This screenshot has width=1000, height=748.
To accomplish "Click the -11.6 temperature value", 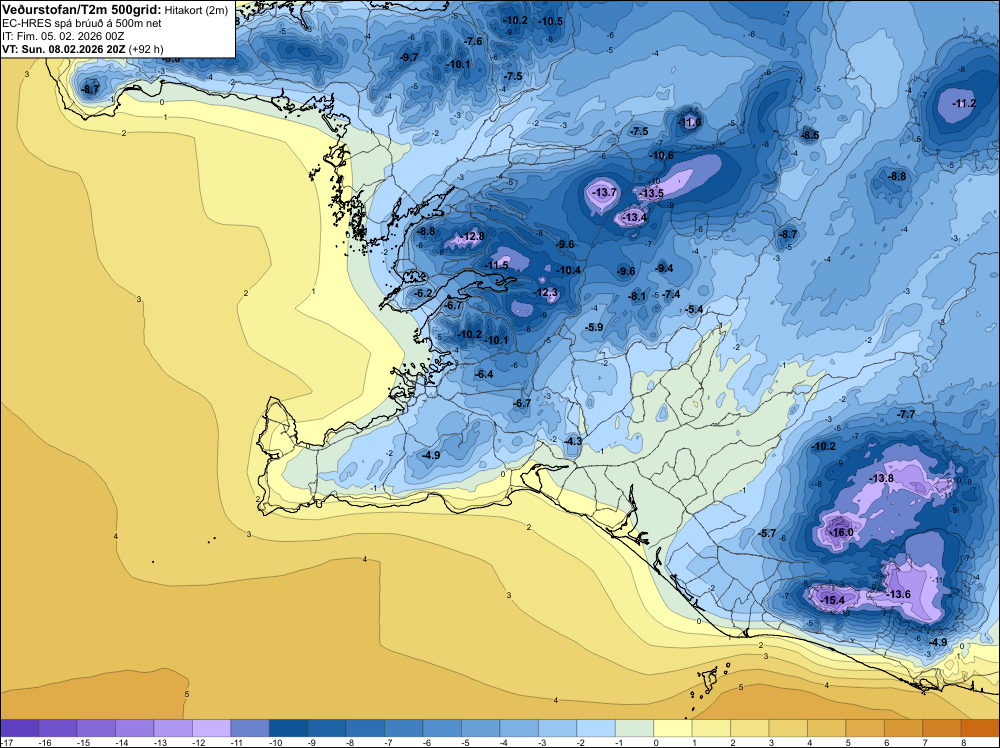I will pyautogui.click(x=689, y=122).
